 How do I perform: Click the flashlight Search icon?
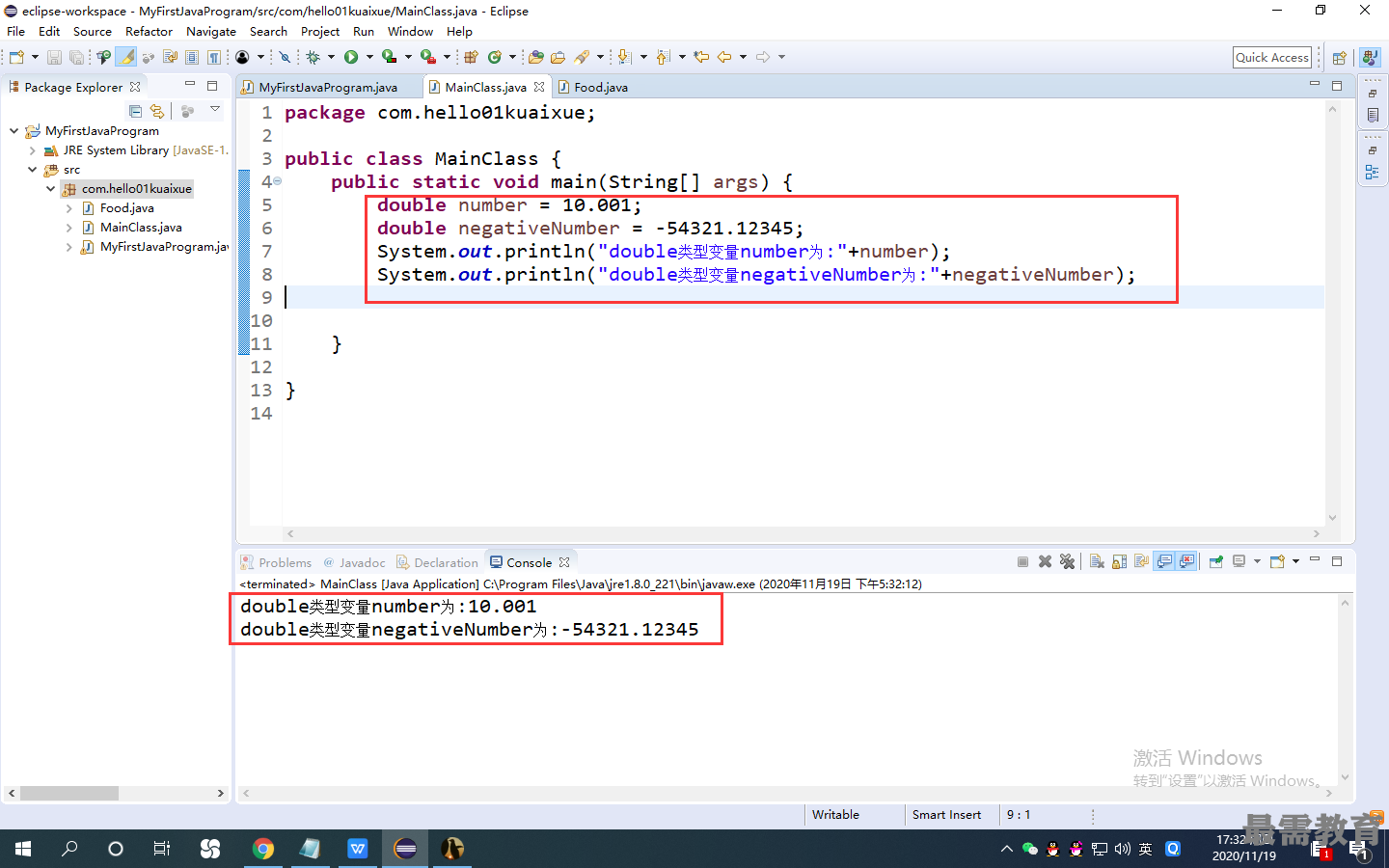(582, 57)
